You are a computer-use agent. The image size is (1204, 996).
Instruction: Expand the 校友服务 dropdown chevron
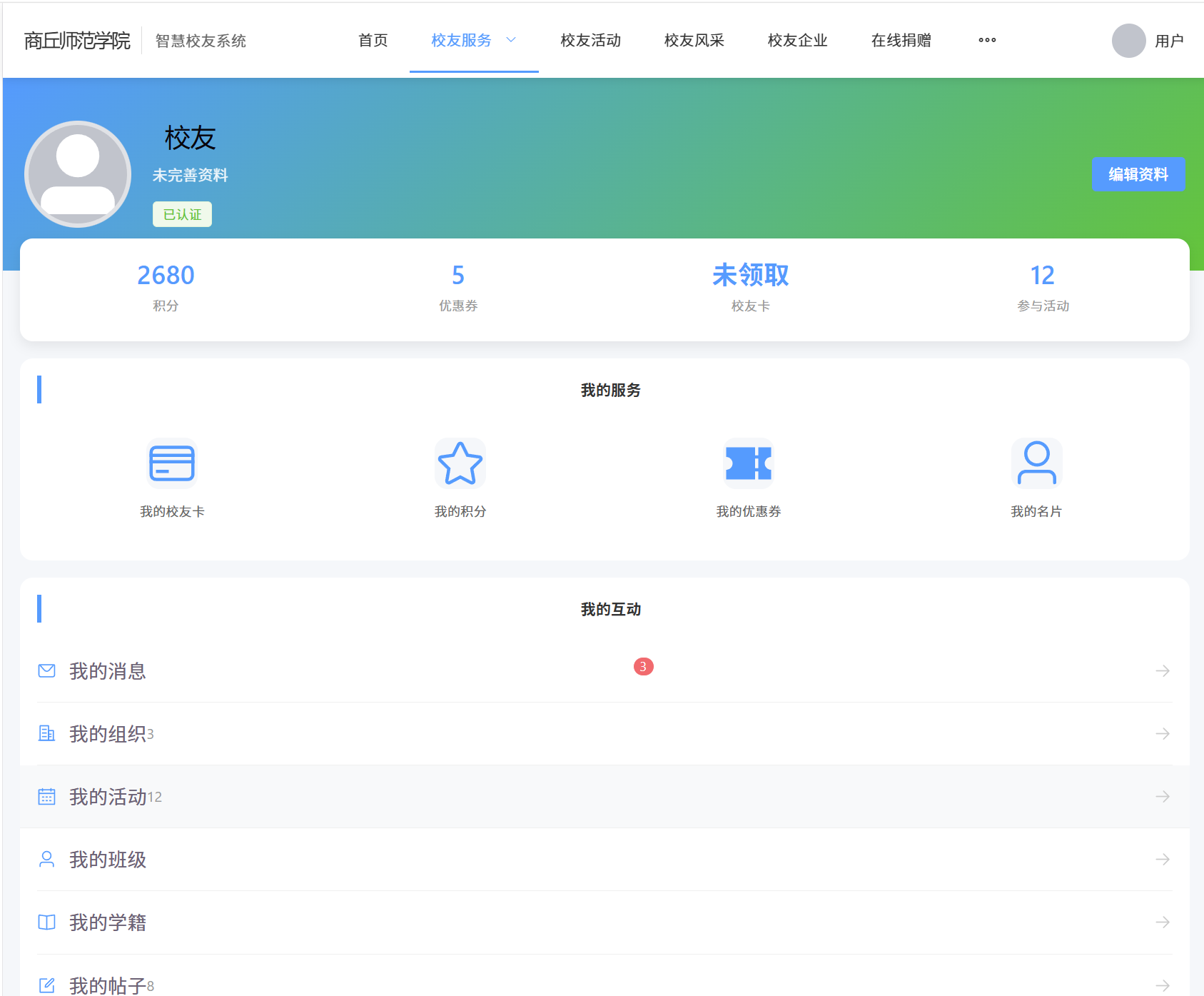pos(511,40)
